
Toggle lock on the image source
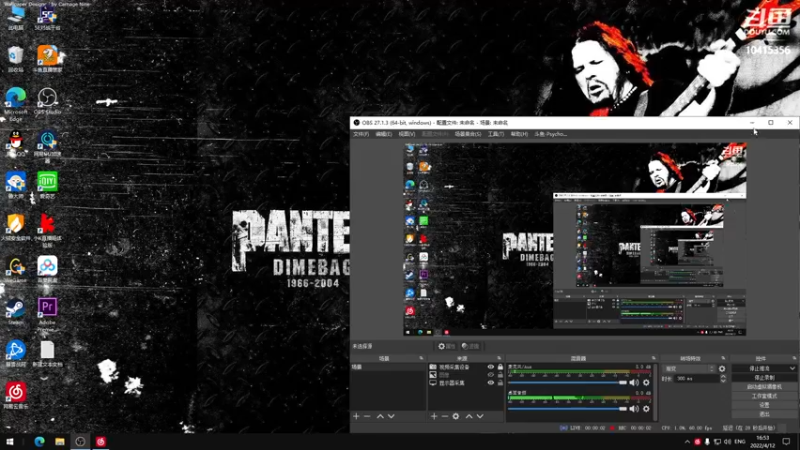click(500, 375)
